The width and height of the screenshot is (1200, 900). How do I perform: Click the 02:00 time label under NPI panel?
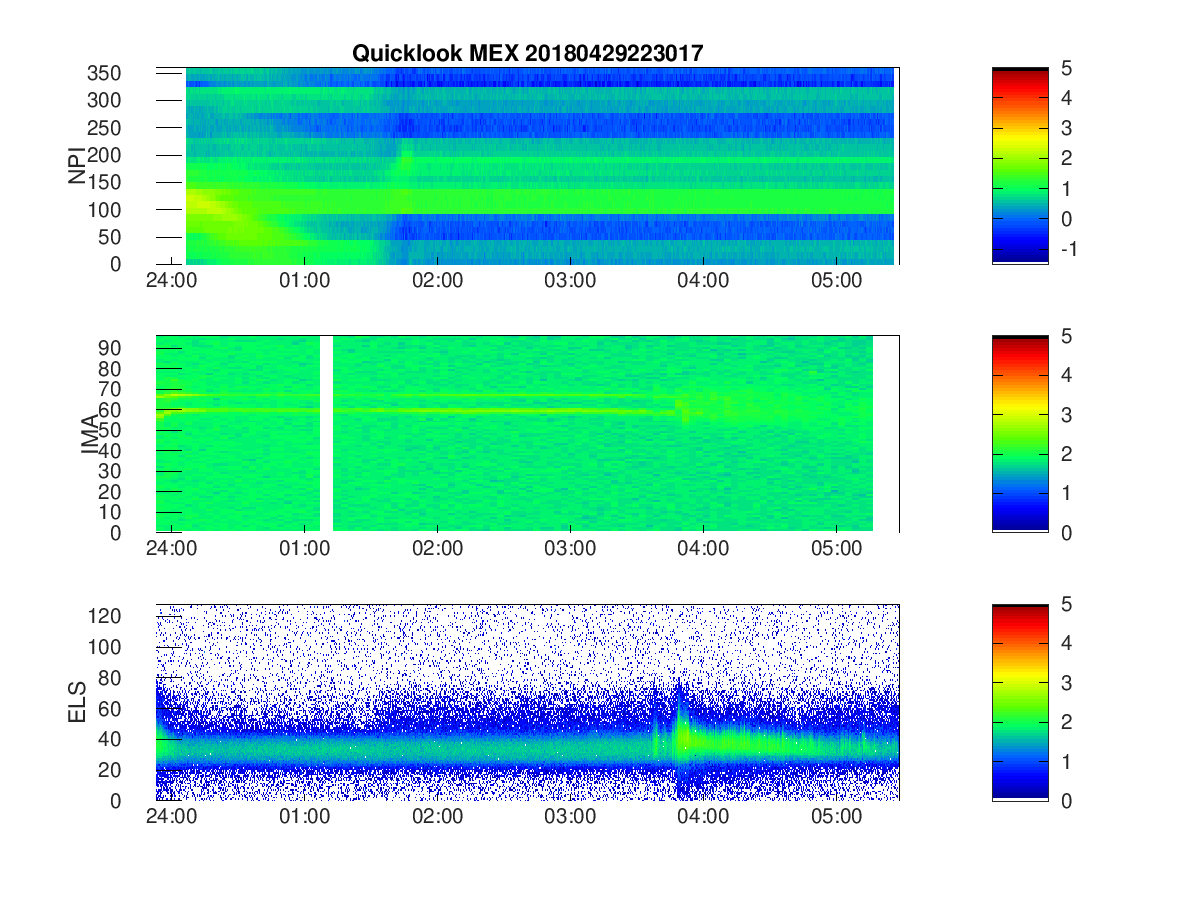point(437,281)
